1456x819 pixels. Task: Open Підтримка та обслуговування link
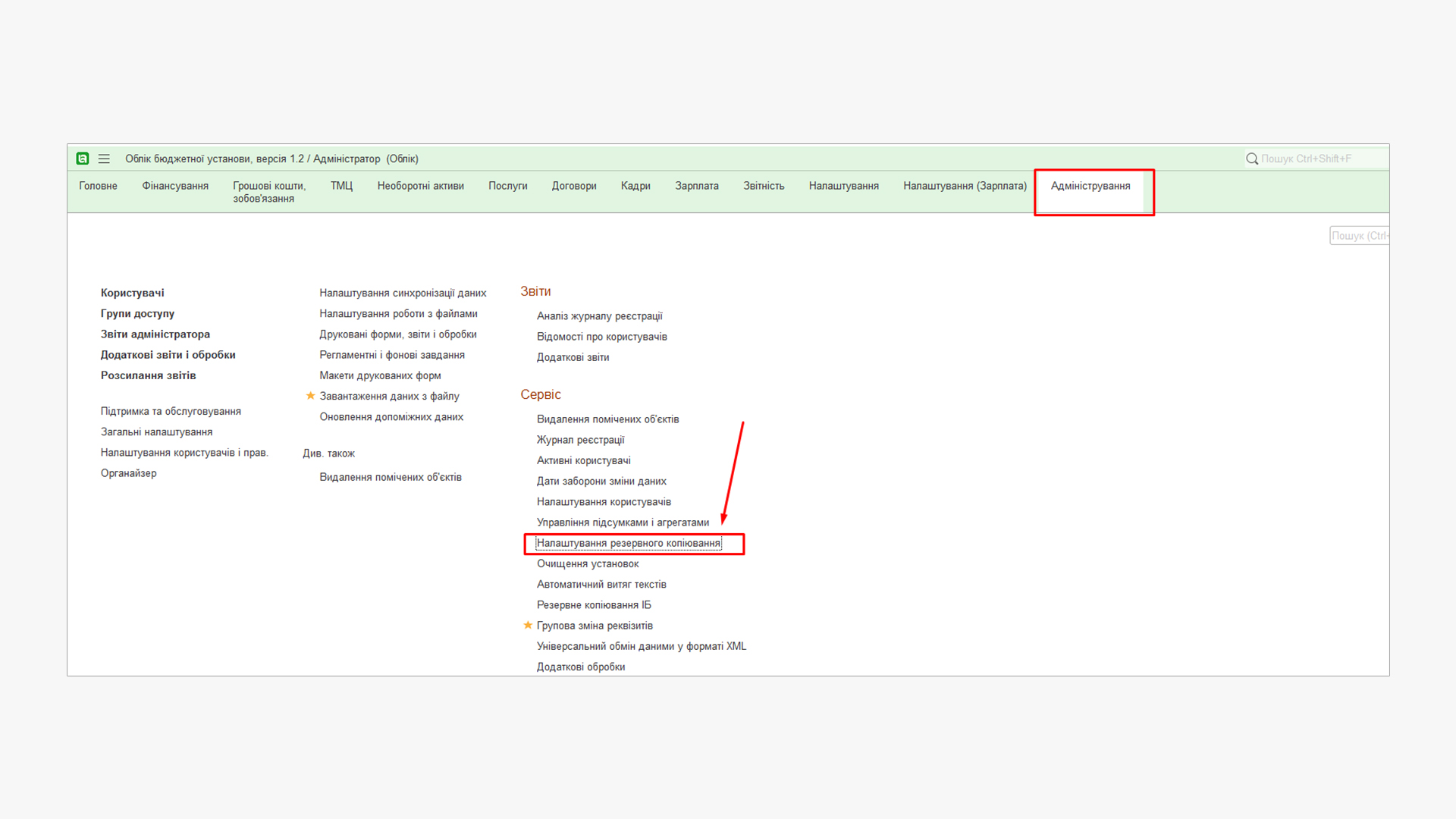tap(171, 411)
